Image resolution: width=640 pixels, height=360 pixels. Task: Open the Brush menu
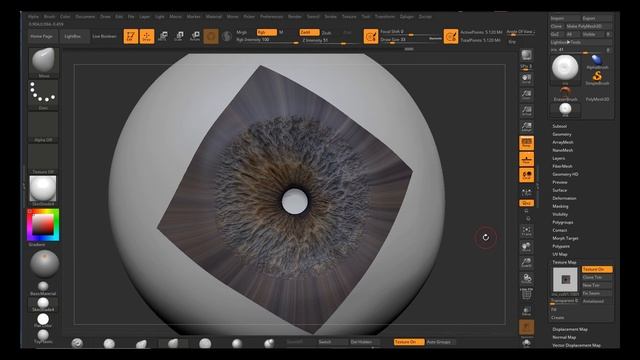[49, 17]
